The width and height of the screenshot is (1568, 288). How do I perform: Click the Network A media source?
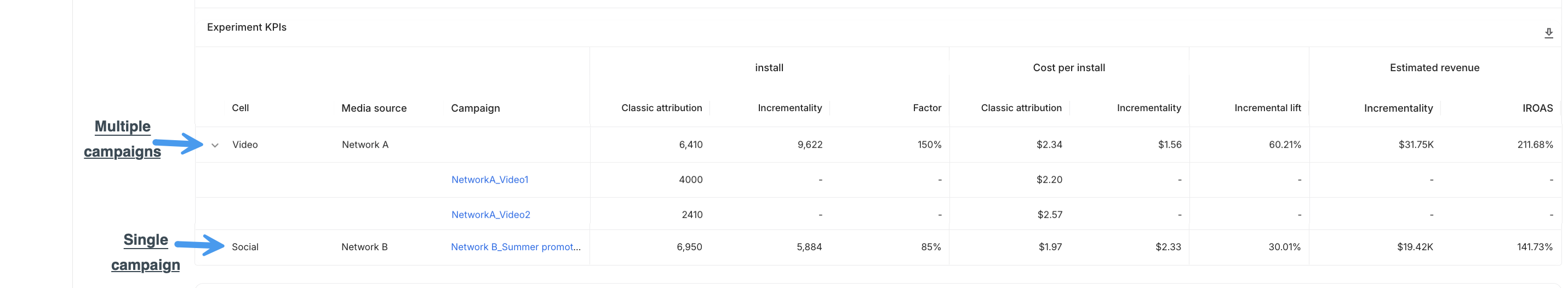[365, 145]
